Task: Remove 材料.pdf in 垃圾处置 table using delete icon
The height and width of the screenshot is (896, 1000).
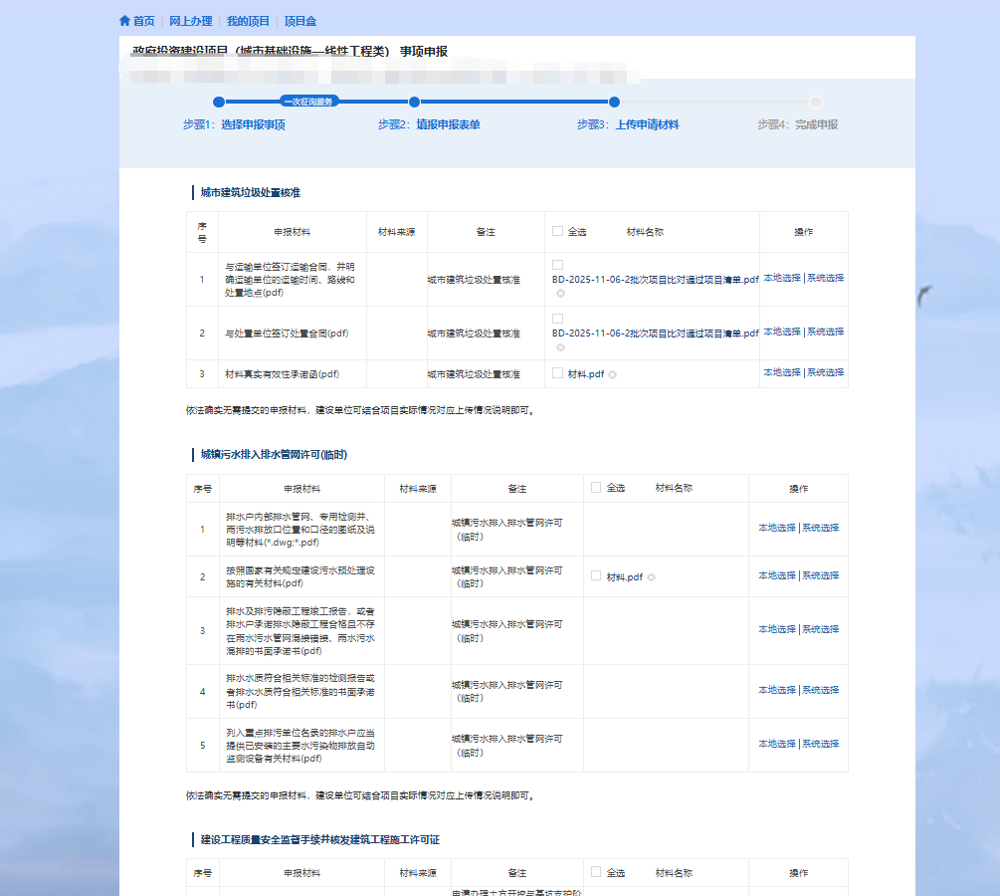Action: click(x=613, y=372)
